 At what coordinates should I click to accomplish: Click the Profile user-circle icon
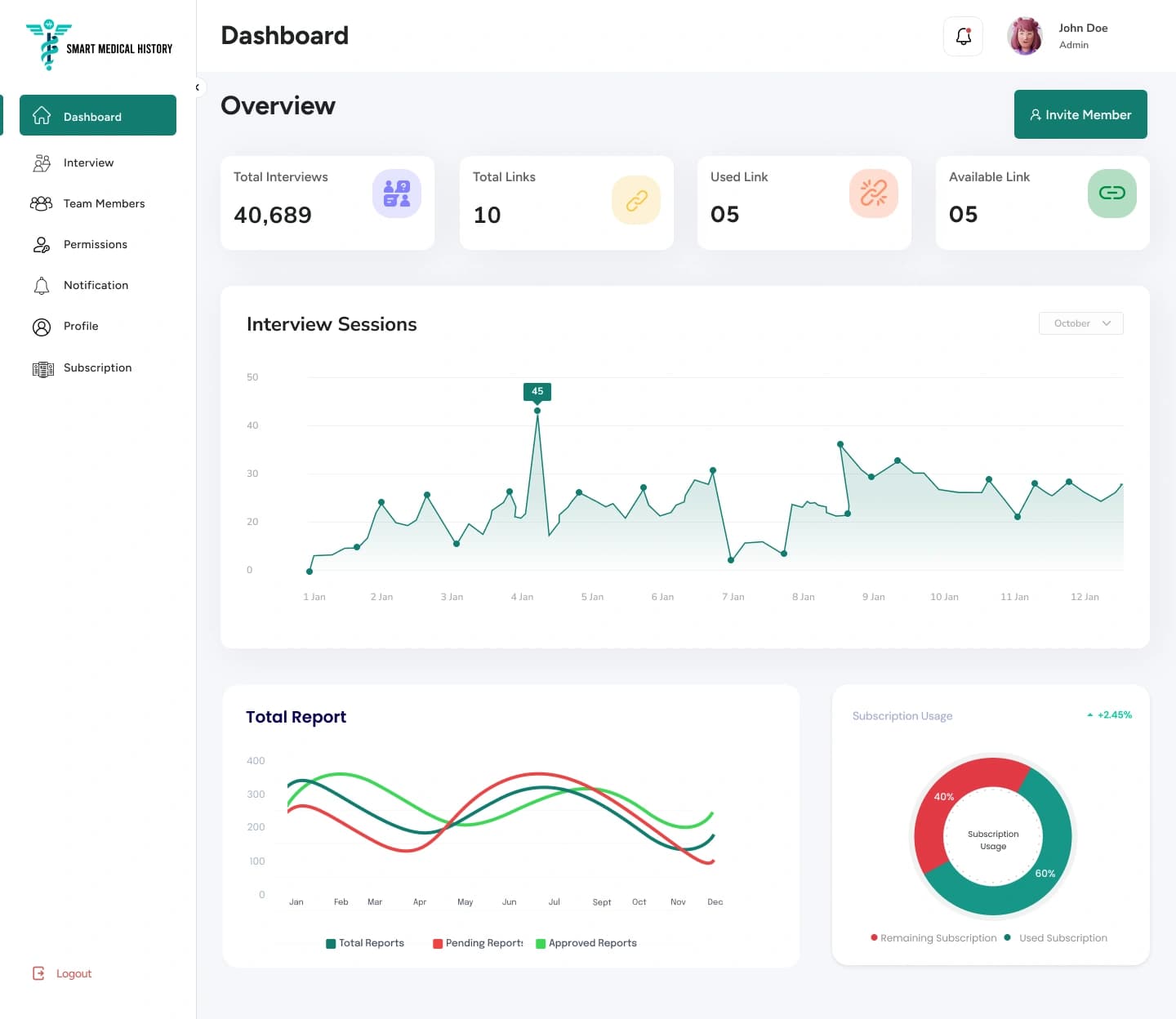click(42, 327)
